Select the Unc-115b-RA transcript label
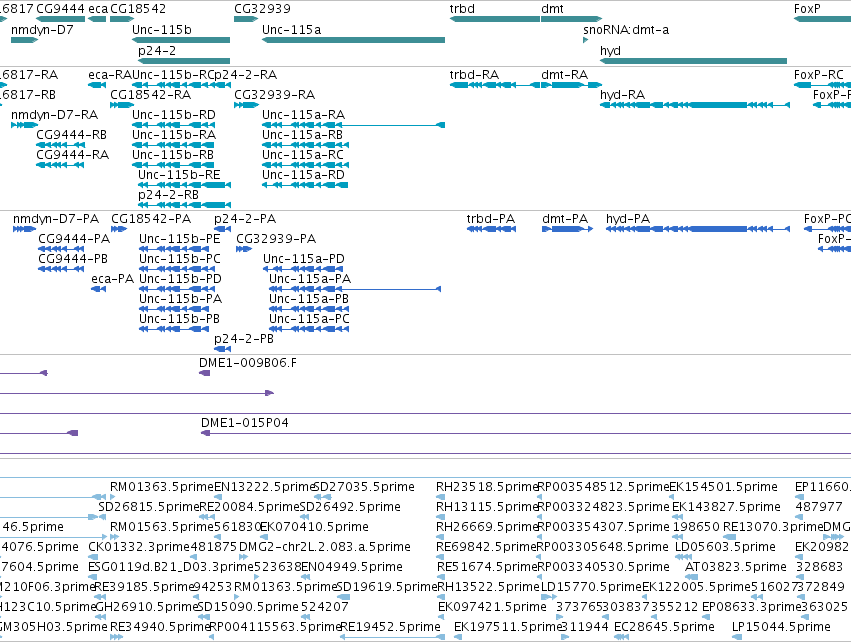851x642 pixels. (174, 135)
